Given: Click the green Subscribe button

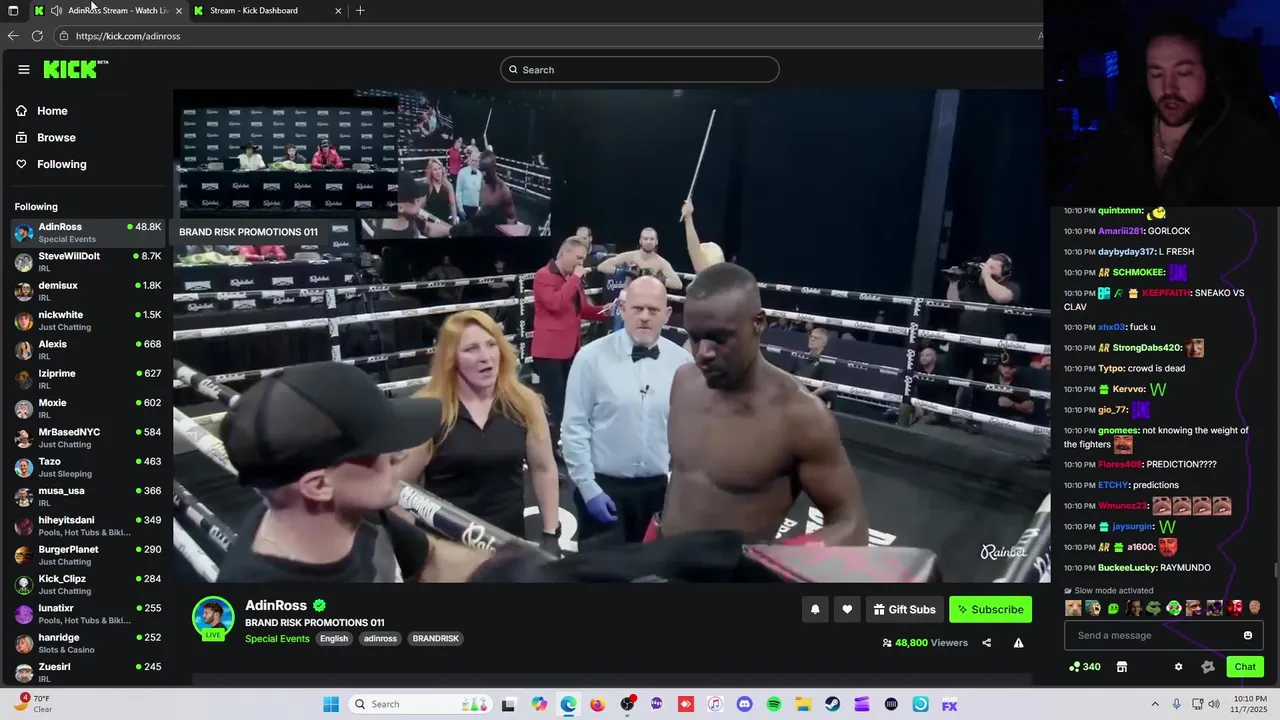Looking at the screenshot, I should (990, 609).
